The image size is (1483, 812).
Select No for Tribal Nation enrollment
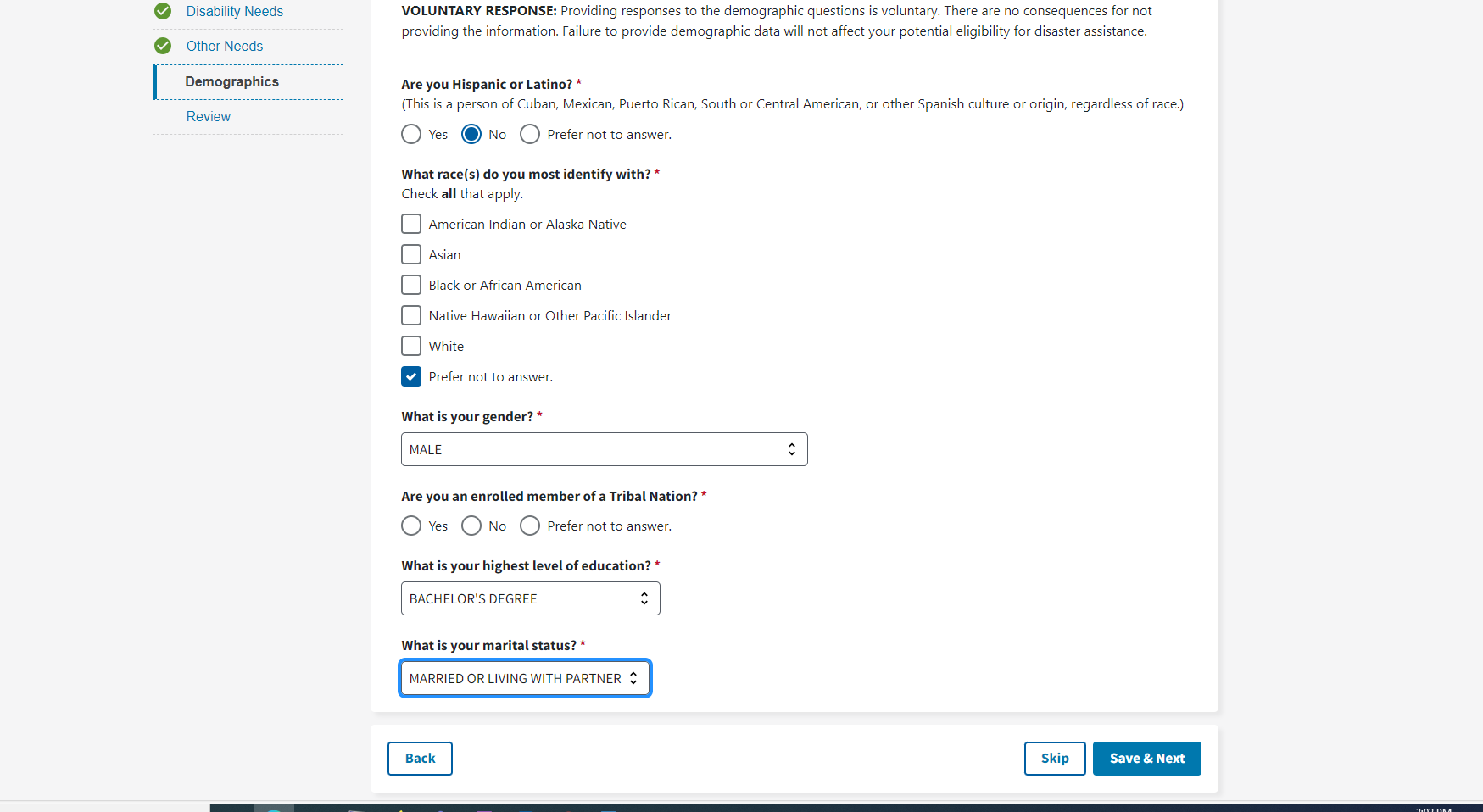[x=471, y=526]
